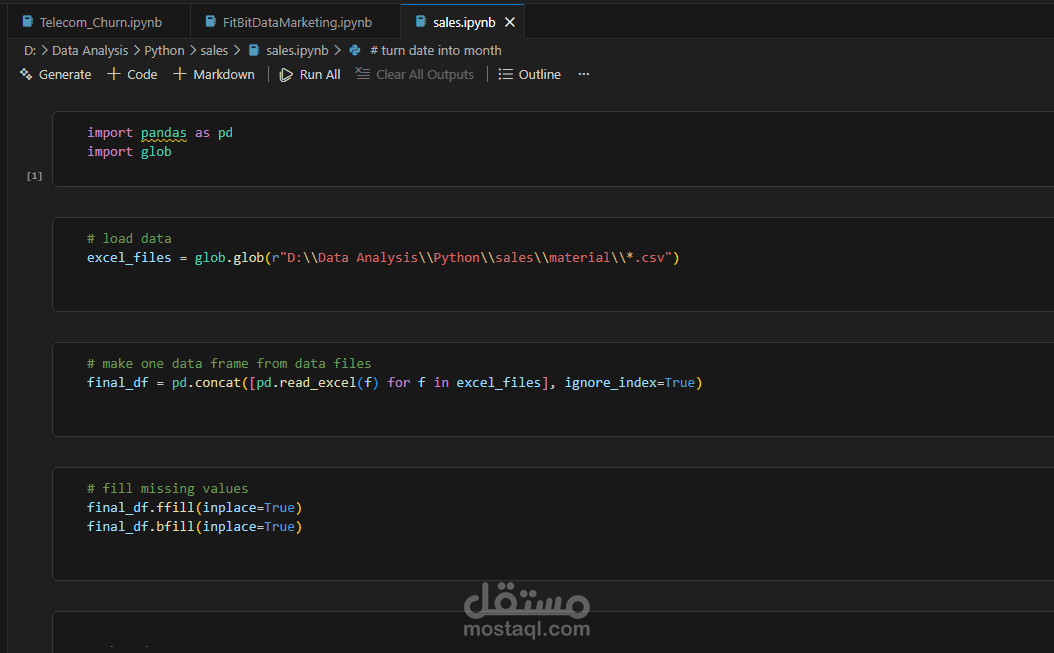Add a new Code cell
The image size is (1054, 653).
142,75
